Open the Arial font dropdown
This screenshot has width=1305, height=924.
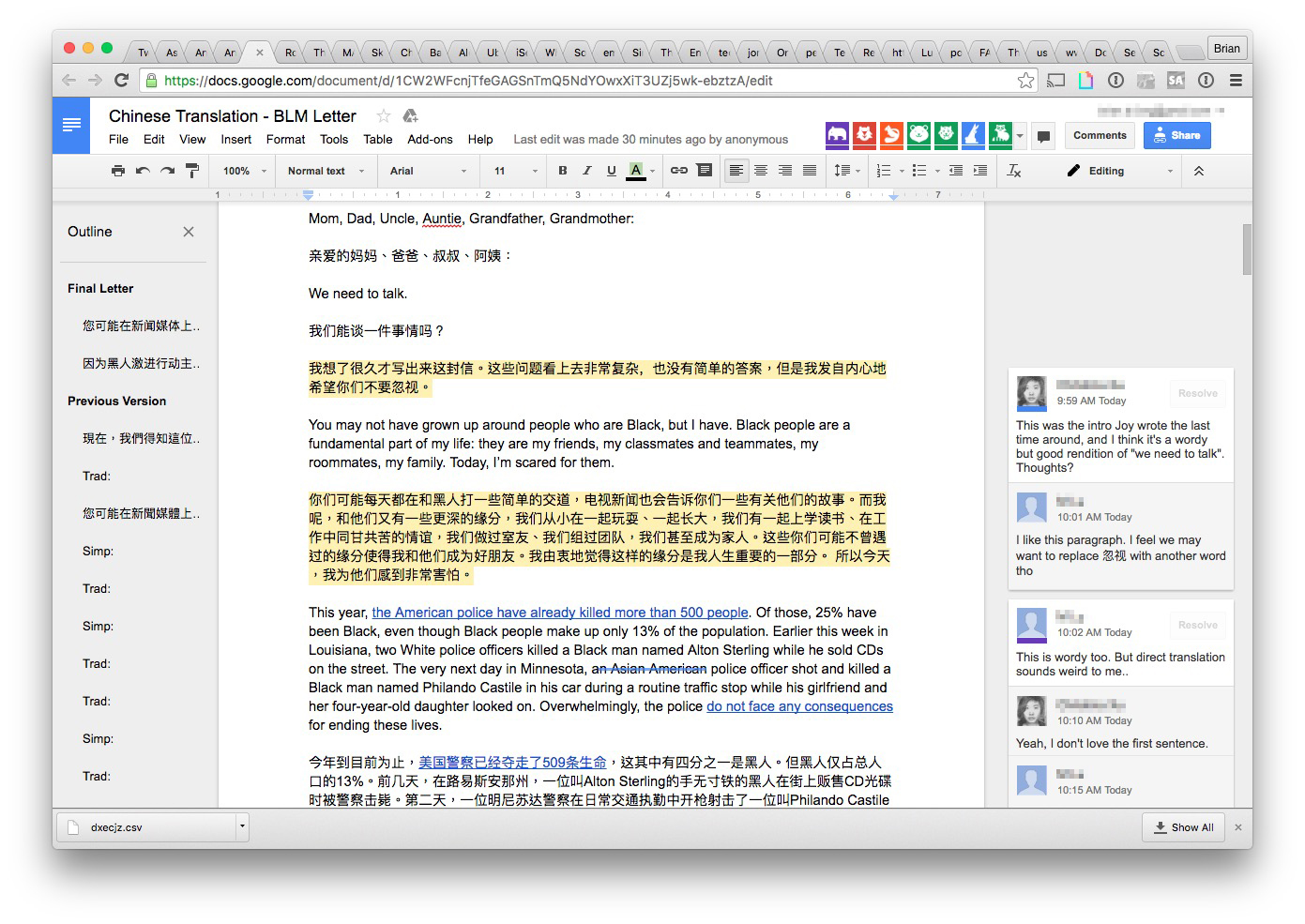427,171
